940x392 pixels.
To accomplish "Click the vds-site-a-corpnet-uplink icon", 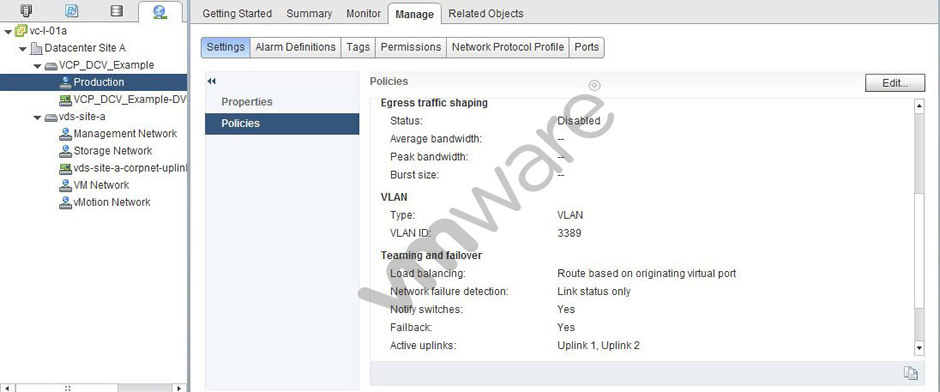I will [65, 168].
